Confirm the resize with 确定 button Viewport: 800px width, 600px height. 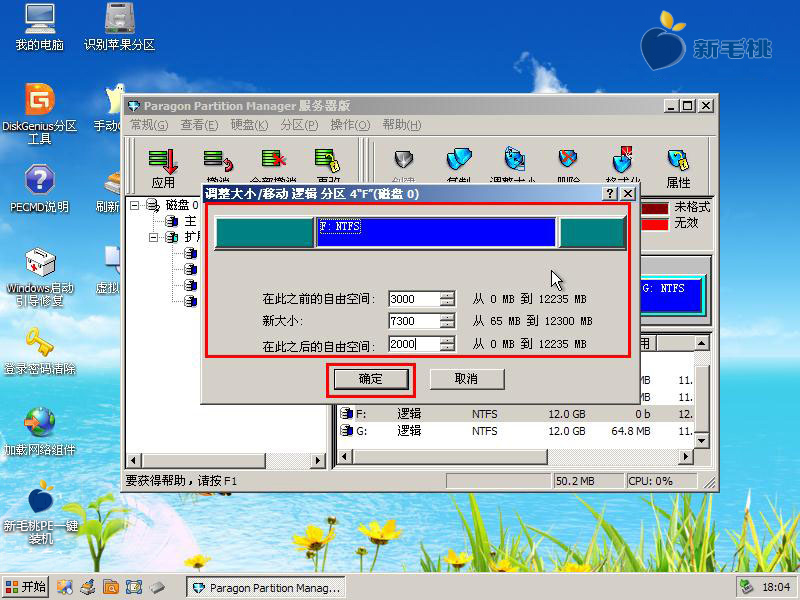tap(371, 379)
